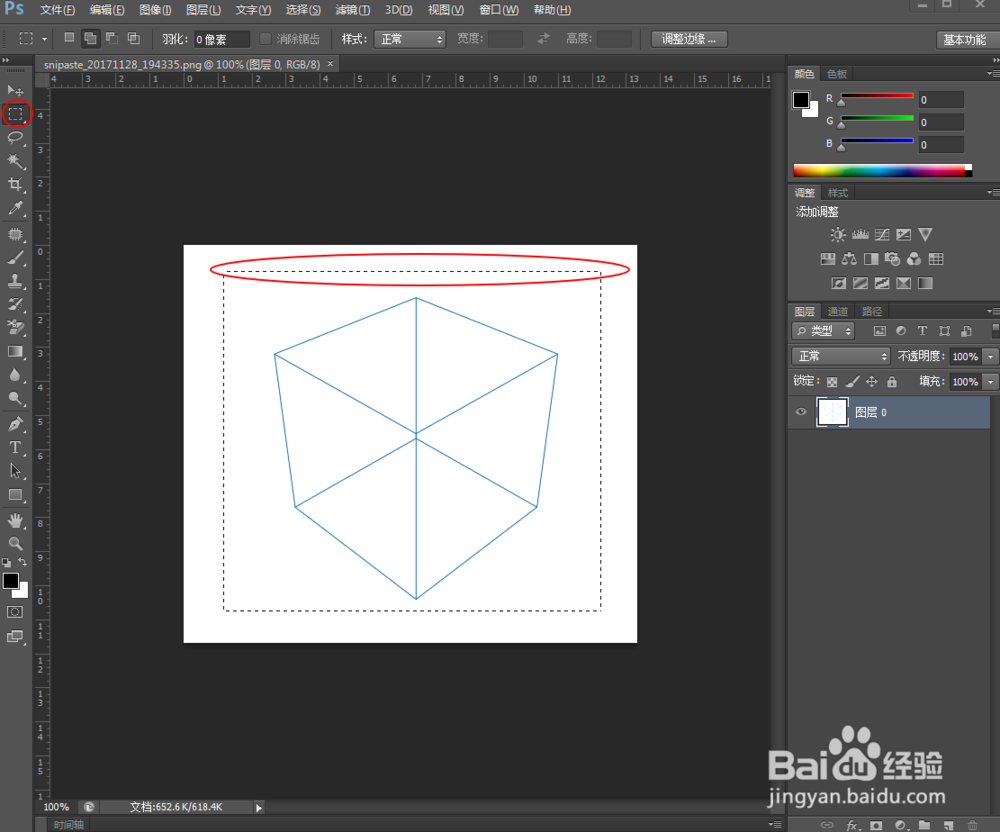Choose New Selection mode
This screenshot has height=832, width=1000.
(x=69, y=38)
